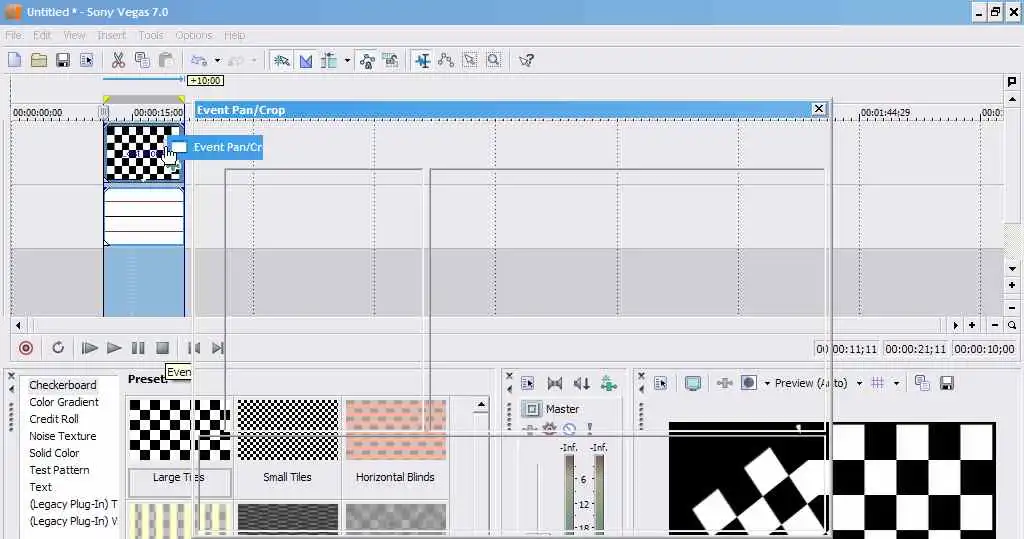
Task: Toggle Loop Playback in the transport bar
Action: pos(58,348)
